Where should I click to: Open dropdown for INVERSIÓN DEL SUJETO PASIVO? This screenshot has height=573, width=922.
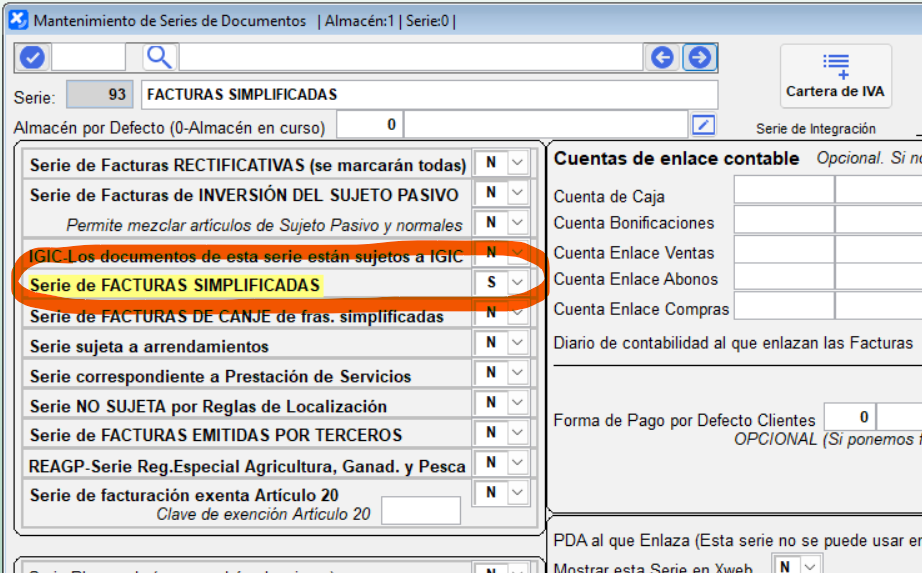click(517, 193)
